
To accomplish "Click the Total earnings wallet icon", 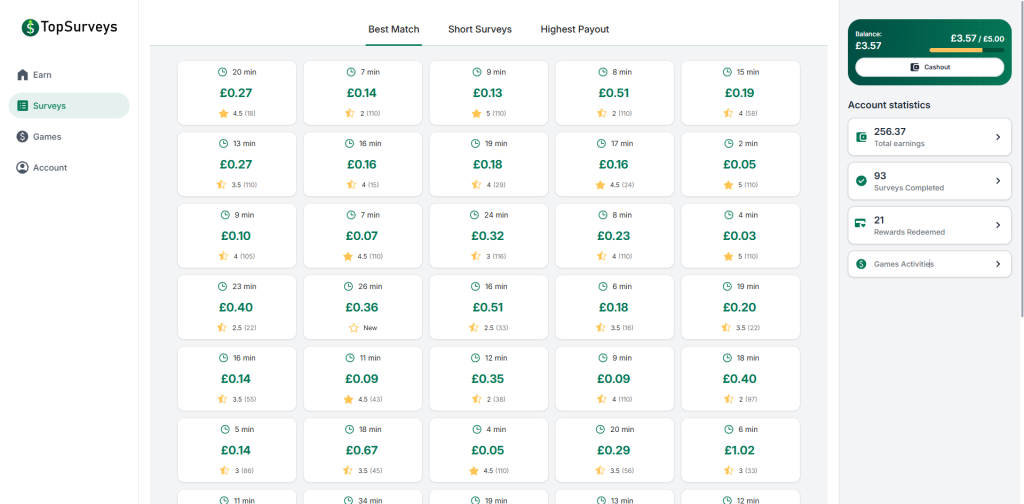I will point(861,137).
